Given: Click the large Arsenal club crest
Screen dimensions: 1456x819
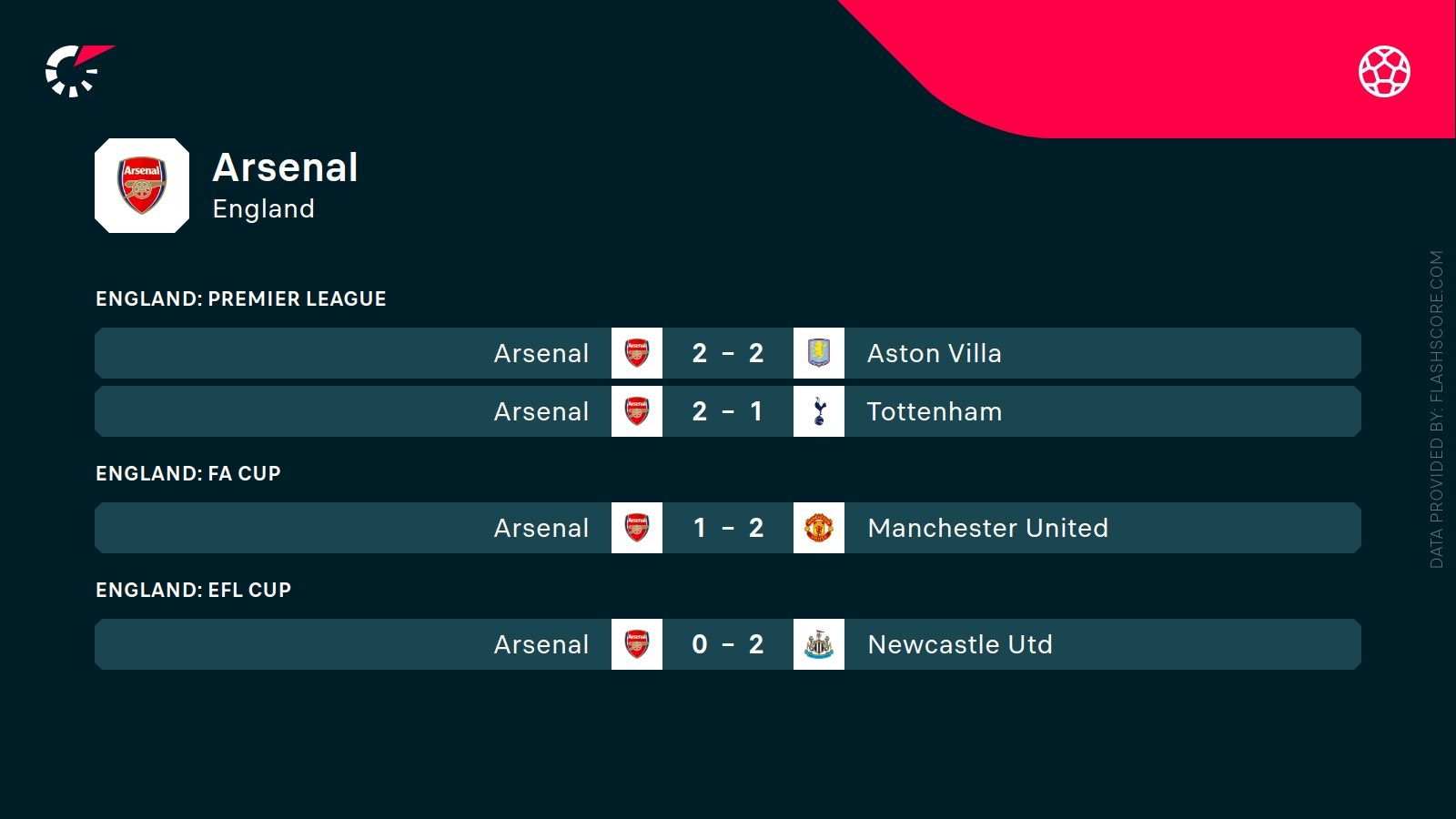Looking at the screenshot, I should (x=142, y=186).
